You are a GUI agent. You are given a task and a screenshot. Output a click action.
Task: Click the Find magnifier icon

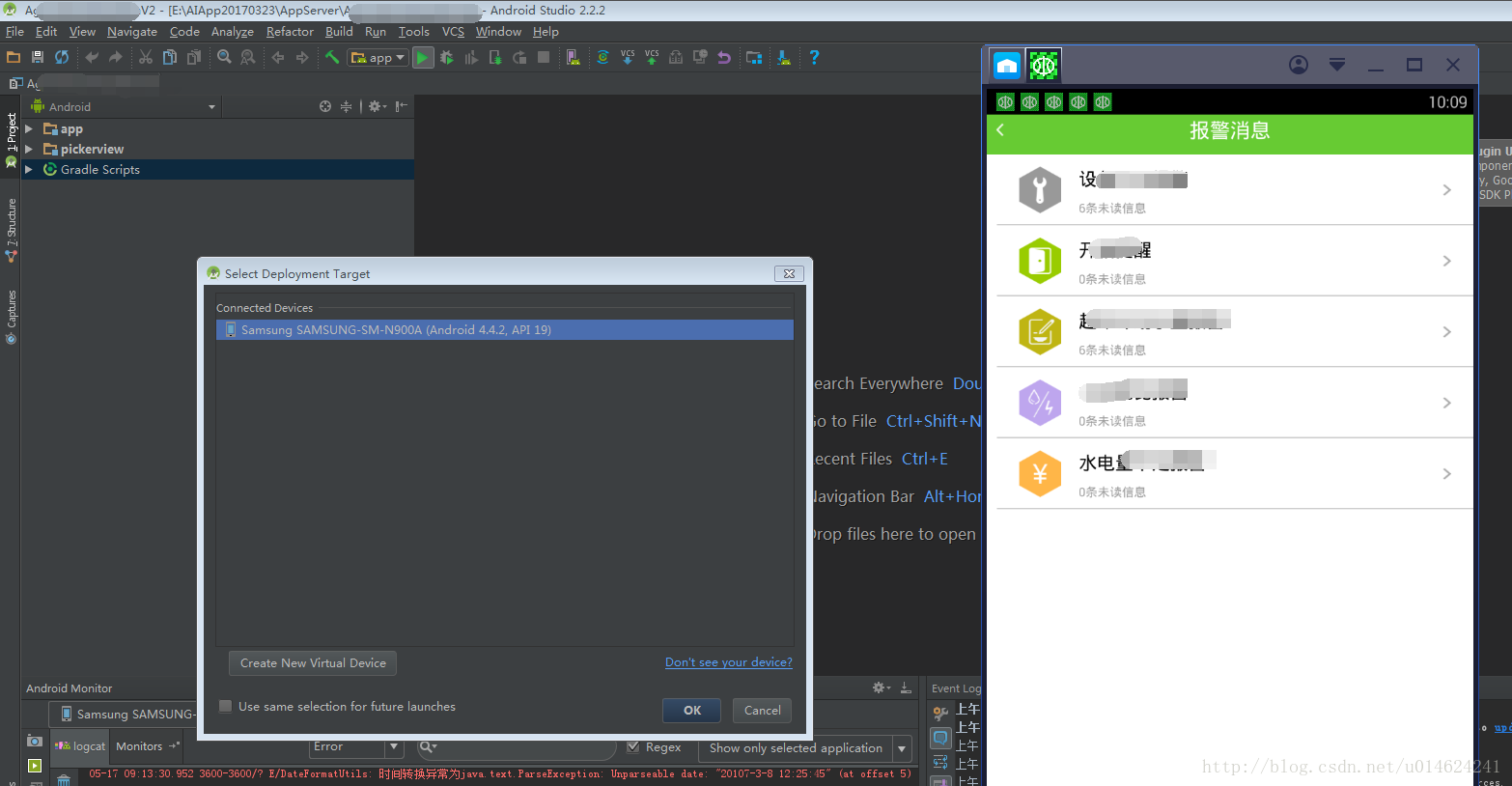coord(224,58)
